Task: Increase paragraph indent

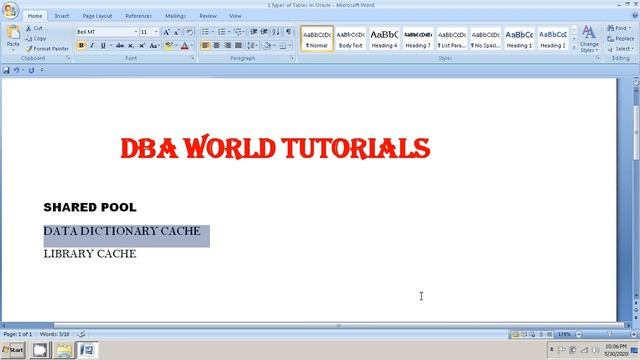Action: click(x=264, y=32)
